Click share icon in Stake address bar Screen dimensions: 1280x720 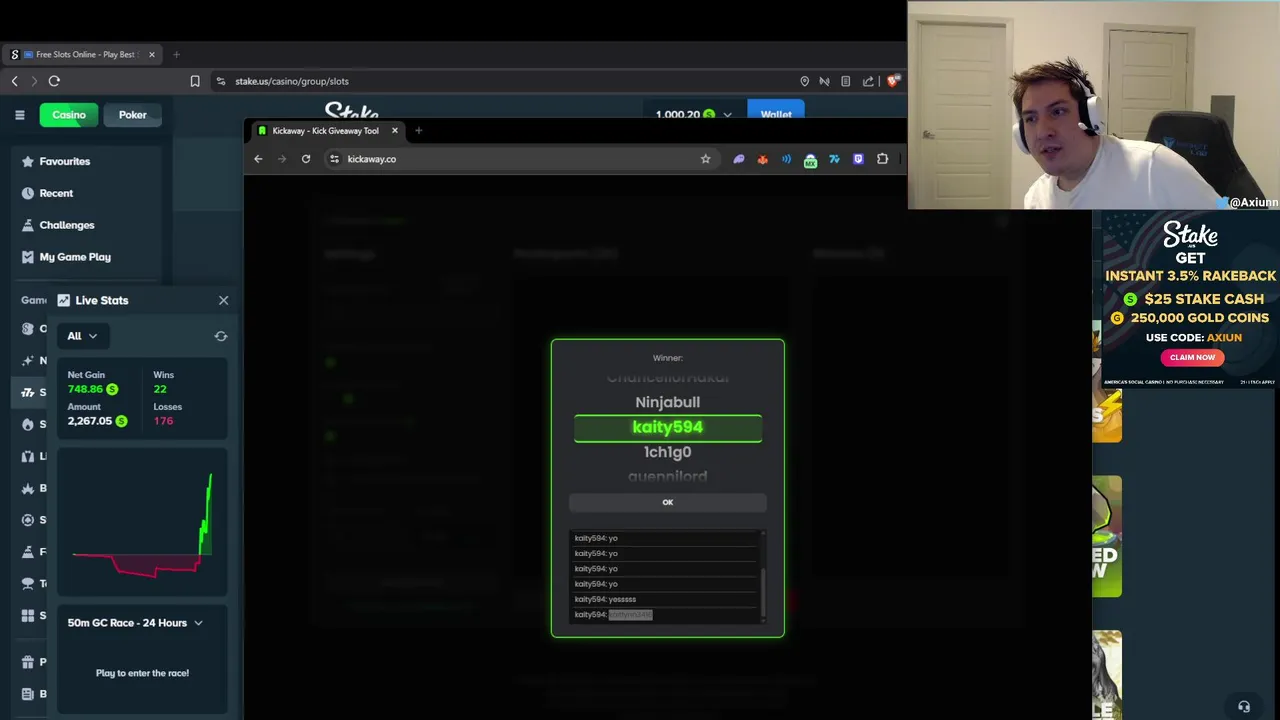click(868, 81)
